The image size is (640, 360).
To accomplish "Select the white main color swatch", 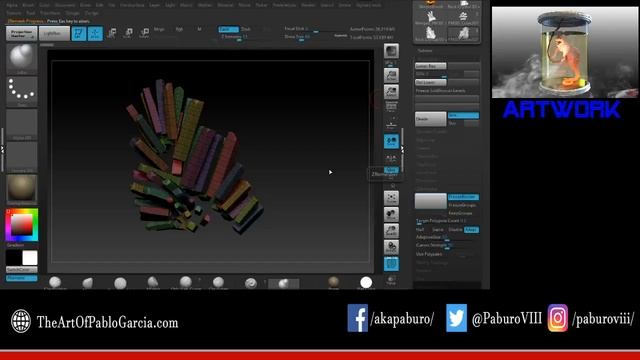I will coord(30,258).
